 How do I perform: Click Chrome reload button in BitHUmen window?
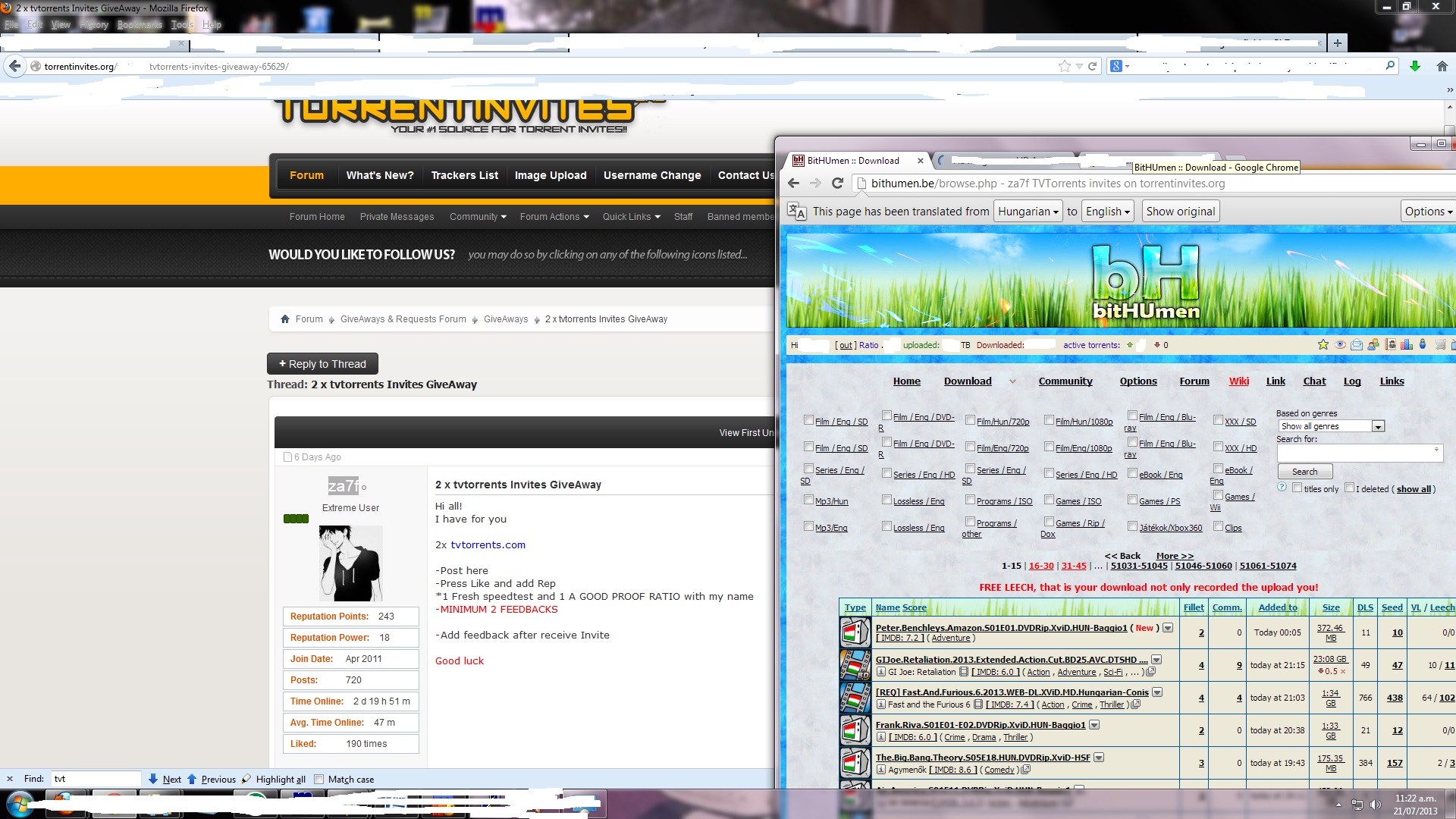click(837, 183)
